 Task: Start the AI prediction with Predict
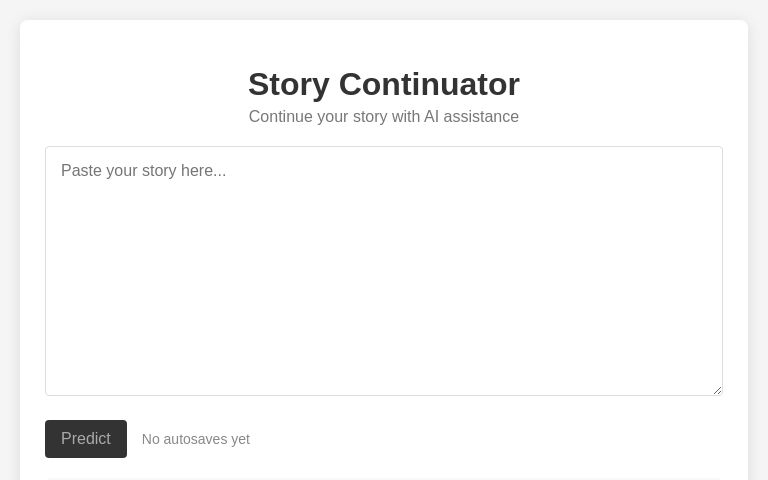(x=86, y=439)
